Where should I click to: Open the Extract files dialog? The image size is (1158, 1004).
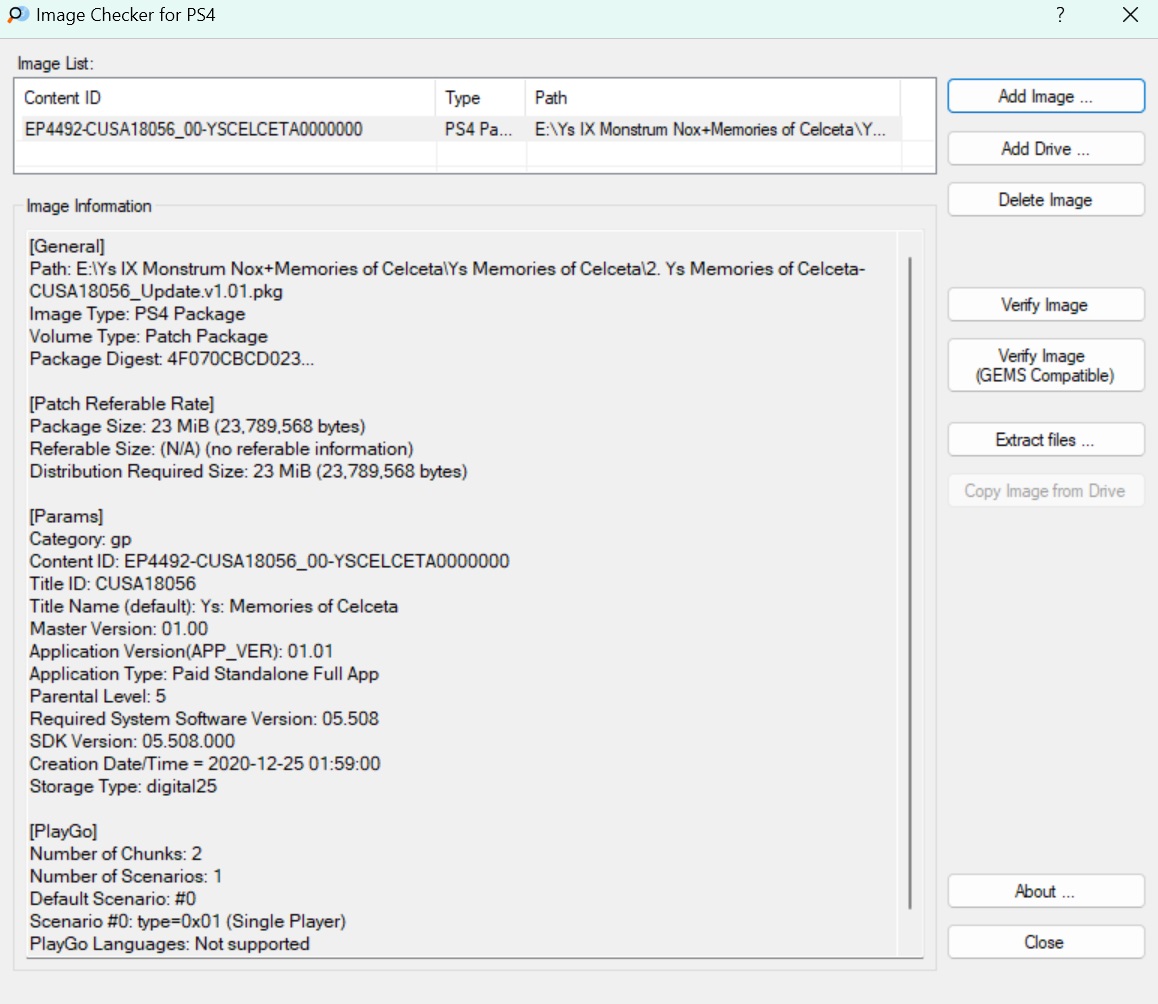click(x=1045, y=440)
